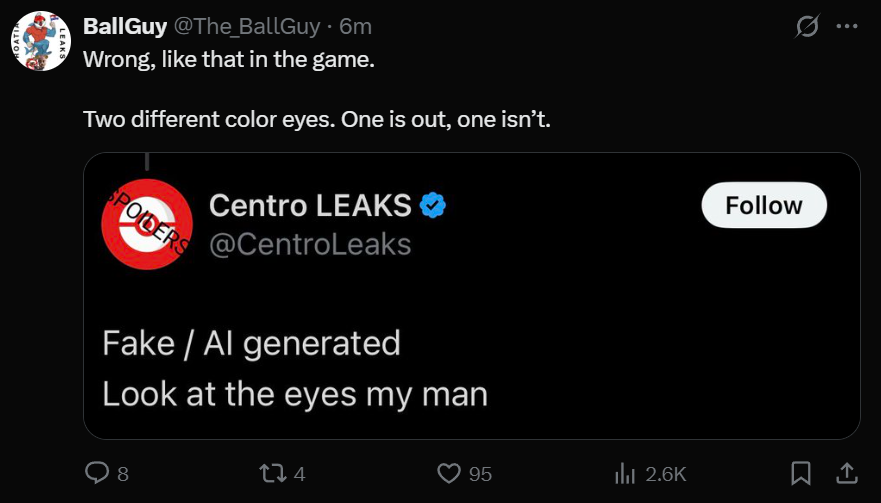Click the Centro LEAKS account name

[x=310, y=205]
